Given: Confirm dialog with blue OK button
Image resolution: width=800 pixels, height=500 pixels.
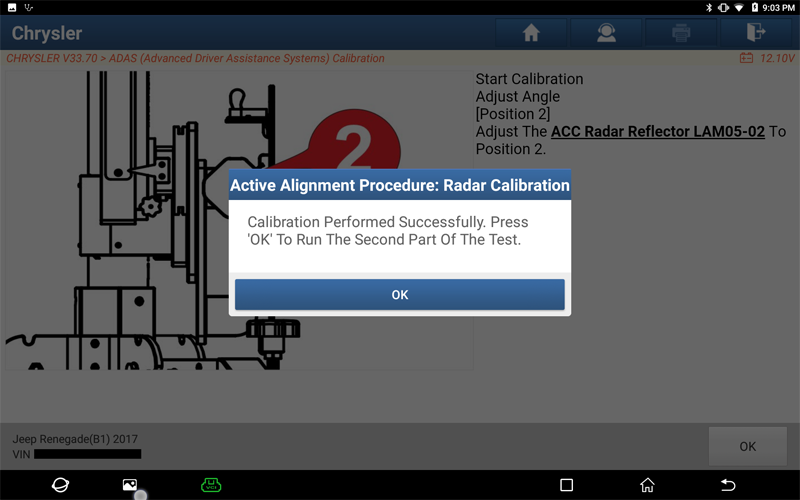Looking at the screenshot, I should (x=399, y=294).
